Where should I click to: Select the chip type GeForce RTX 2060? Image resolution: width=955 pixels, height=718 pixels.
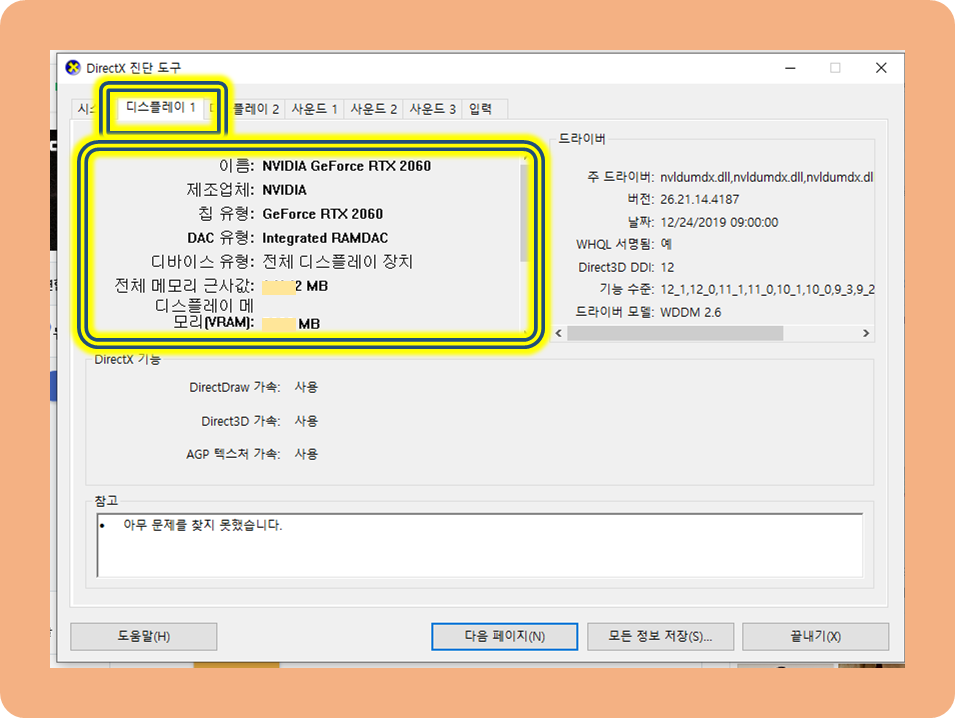coord(323,214)
